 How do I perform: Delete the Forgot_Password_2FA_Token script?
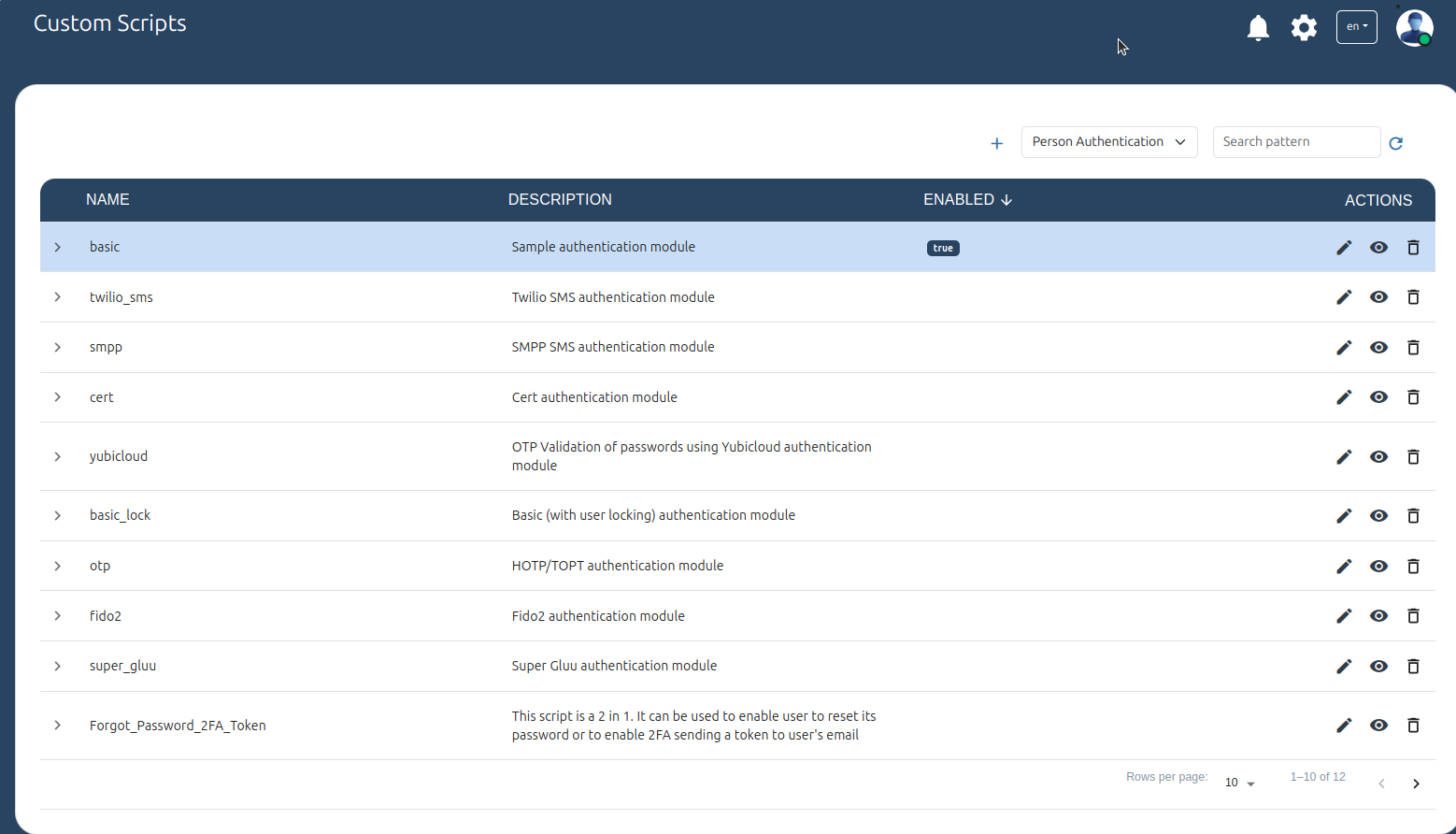coord(1413,726)
